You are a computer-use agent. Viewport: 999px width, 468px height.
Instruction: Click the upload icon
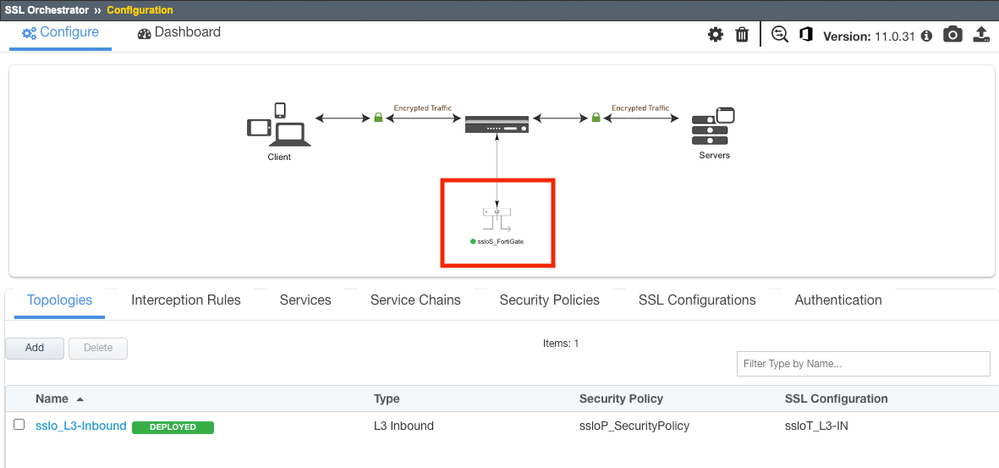[x=981, y=35]
